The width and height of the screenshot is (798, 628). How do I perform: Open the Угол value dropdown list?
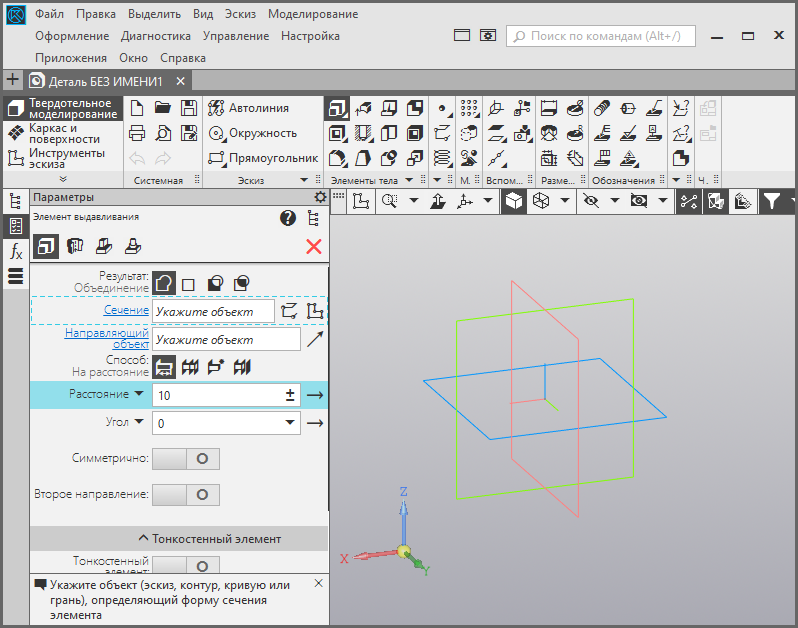(x=290, y=423)
